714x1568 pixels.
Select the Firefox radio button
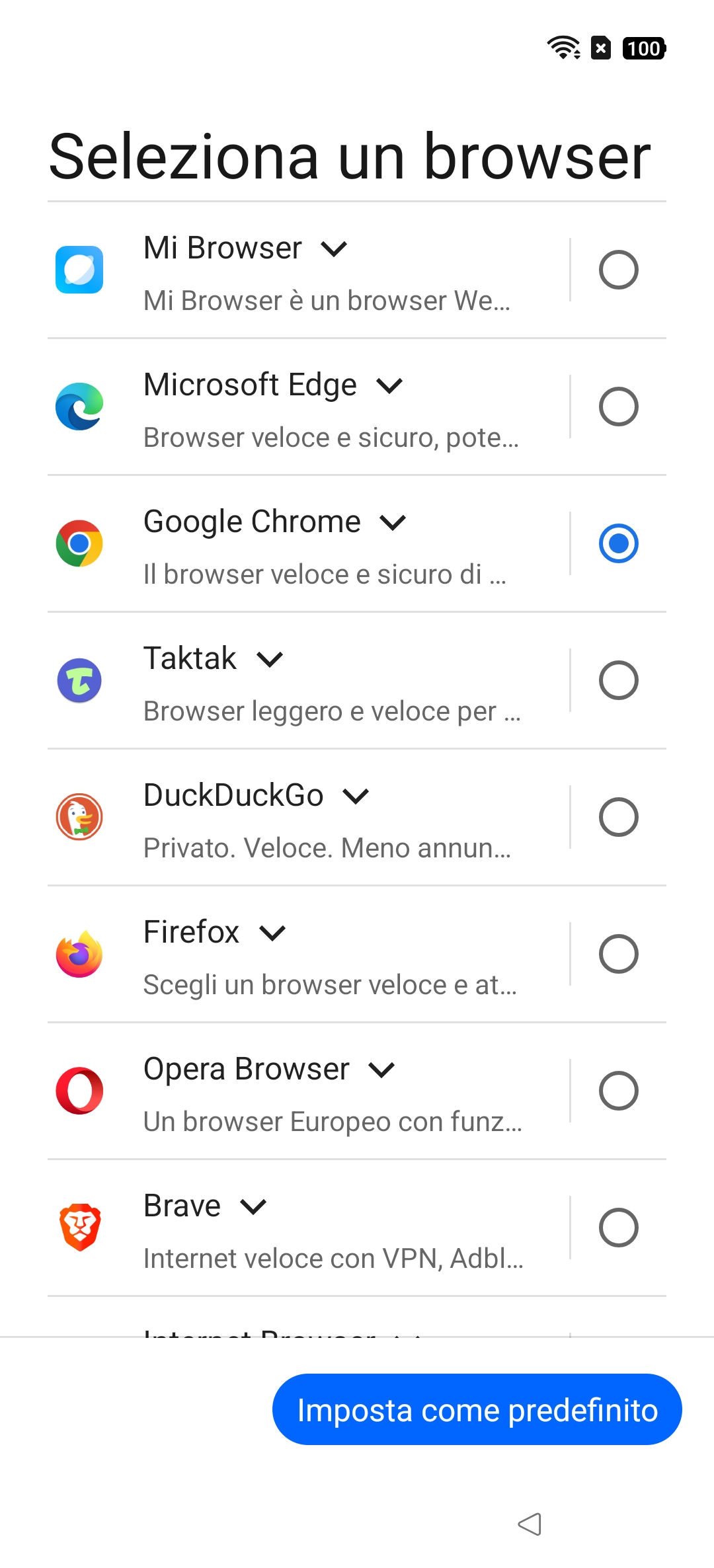click(x=618, y=954)
